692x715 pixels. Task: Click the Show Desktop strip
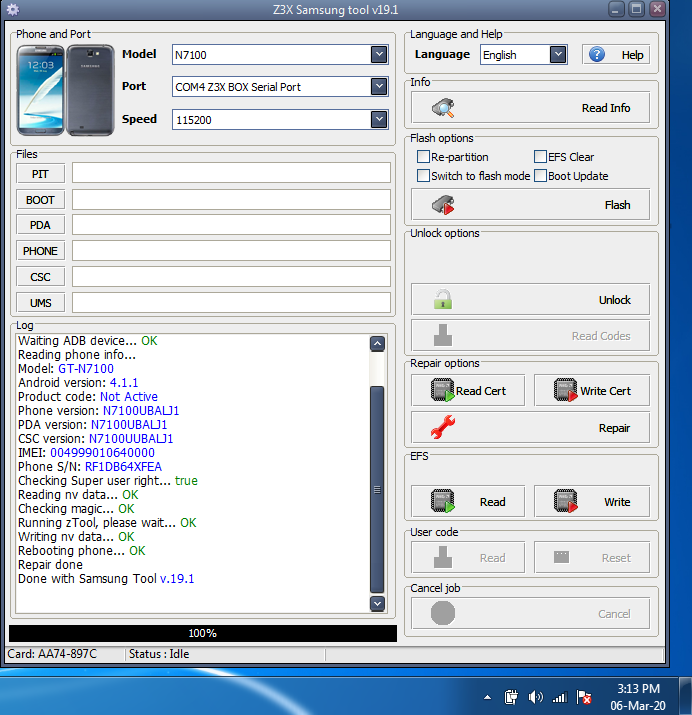[685, 695]
